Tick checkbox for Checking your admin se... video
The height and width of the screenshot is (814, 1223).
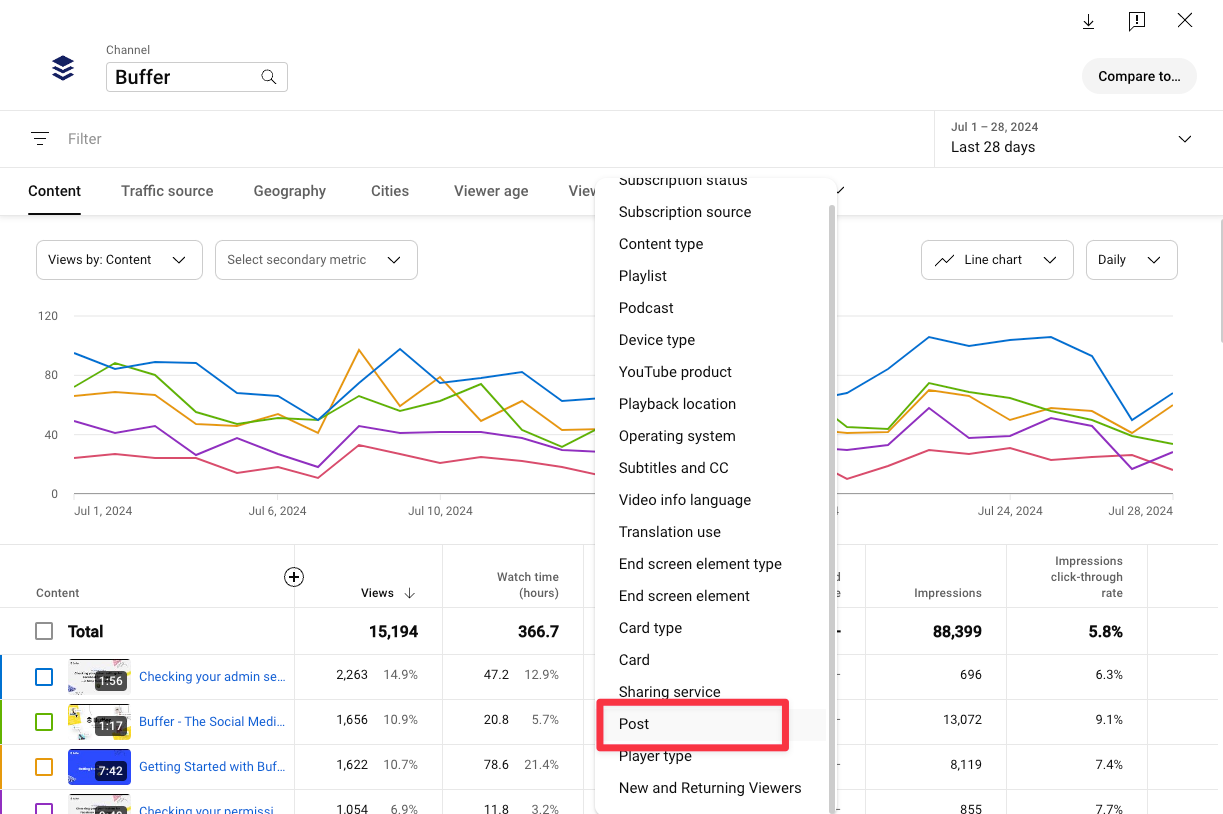(44, 677)
